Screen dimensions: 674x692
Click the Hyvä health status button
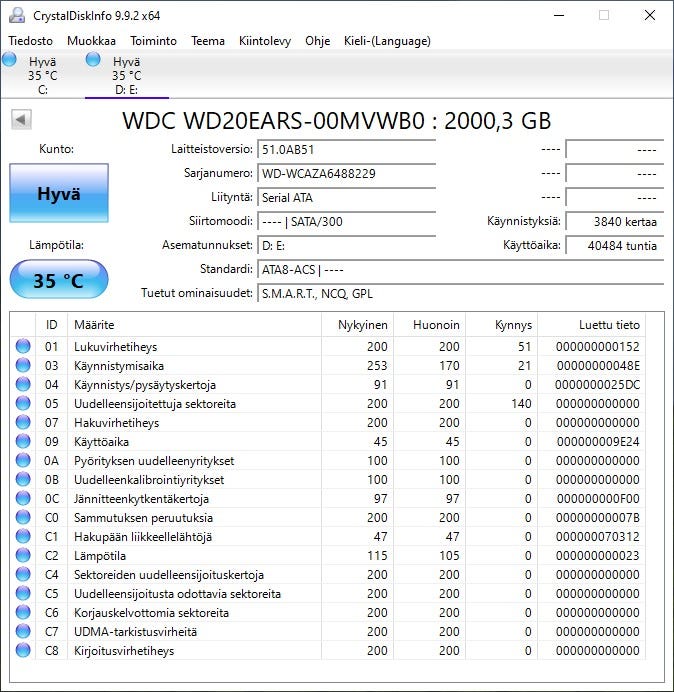[x=59, y=193]
